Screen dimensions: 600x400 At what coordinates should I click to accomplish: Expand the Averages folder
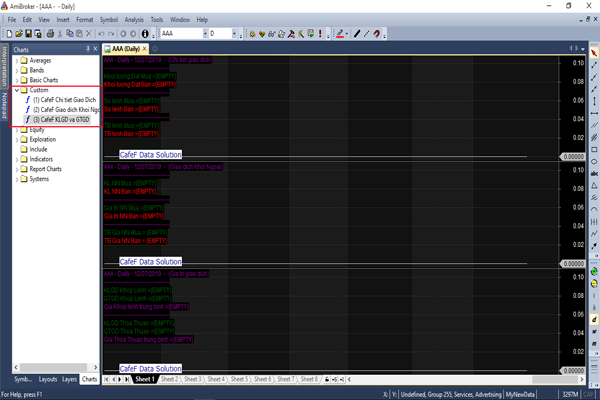17,60
